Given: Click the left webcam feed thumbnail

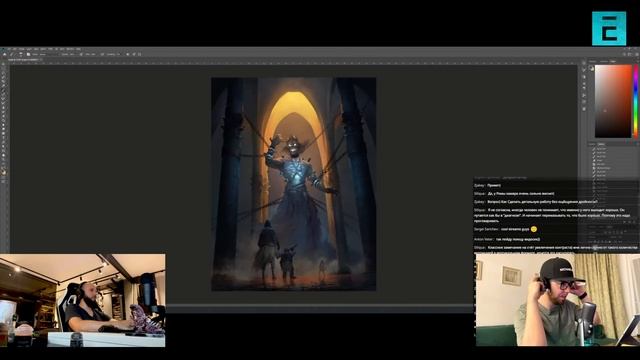Looking at the screenshot, I should (x=83, y=300).
